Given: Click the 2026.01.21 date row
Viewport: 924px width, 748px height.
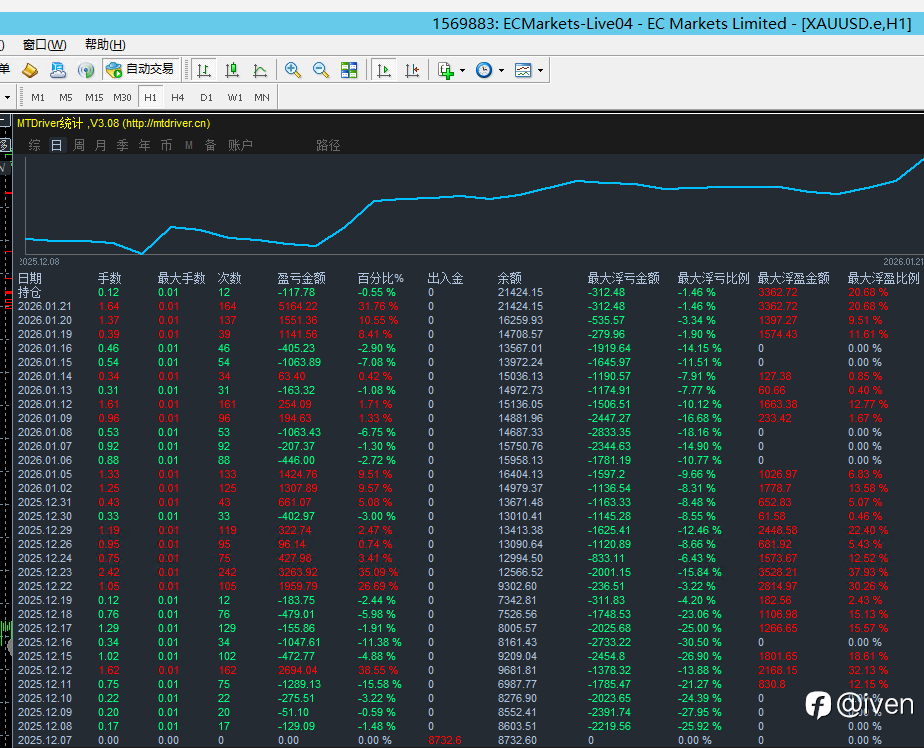Looking at the screenshot, I should coord(45,305).
